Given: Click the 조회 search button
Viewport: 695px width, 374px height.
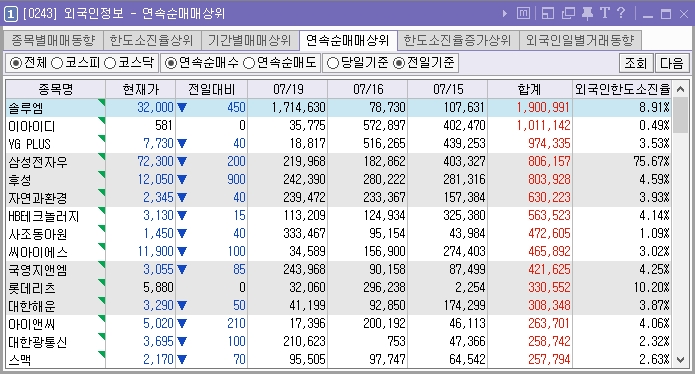Looking at the screenshot, I should point(636,63).
